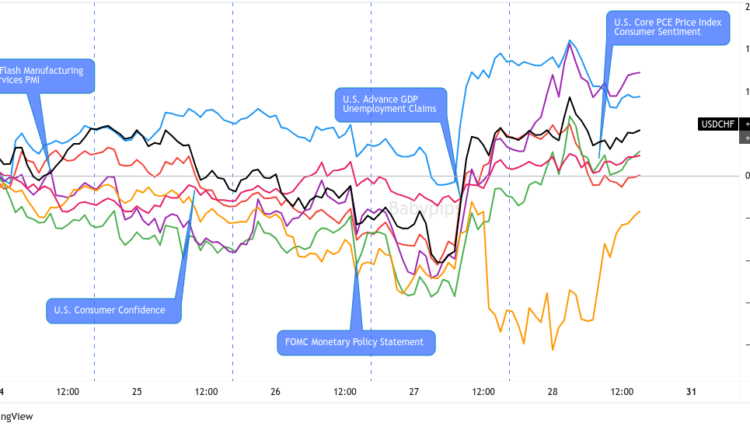Open the TradingView logo link

(14, 416)
